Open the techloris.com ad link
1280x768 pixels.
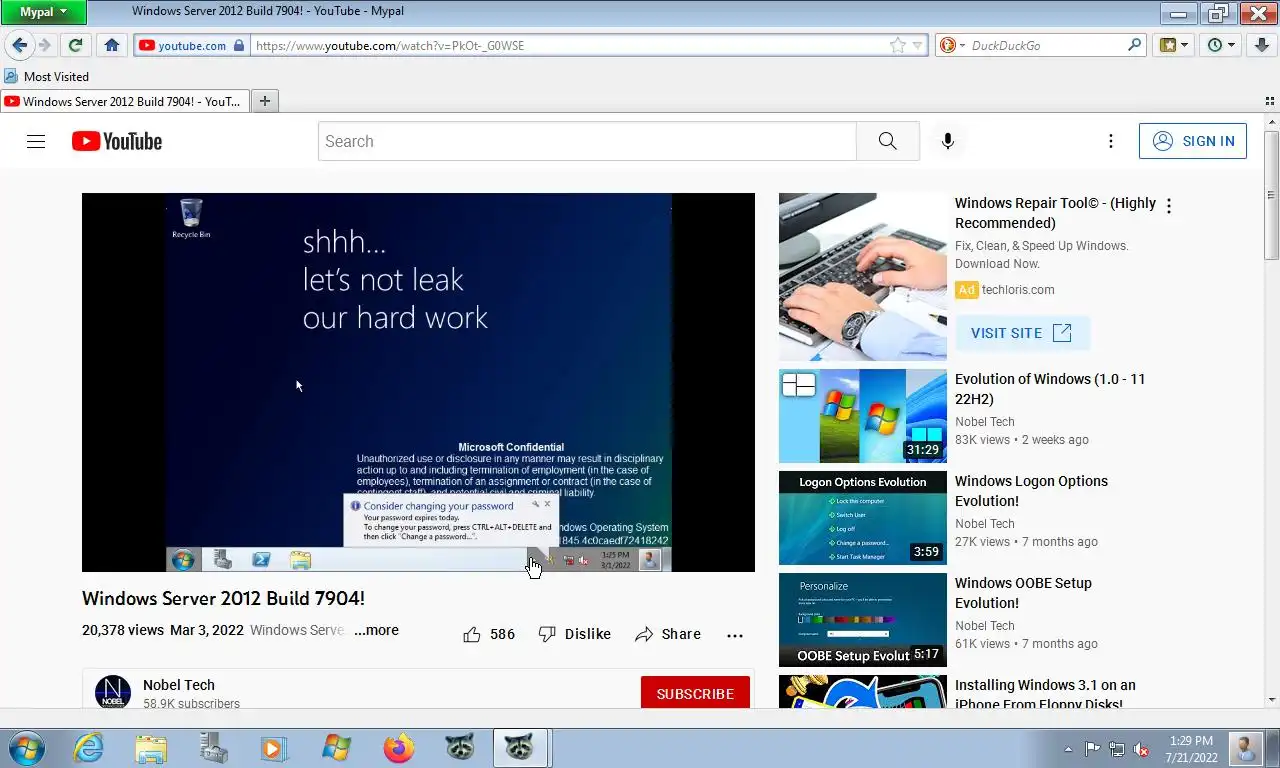(1018, 290)
